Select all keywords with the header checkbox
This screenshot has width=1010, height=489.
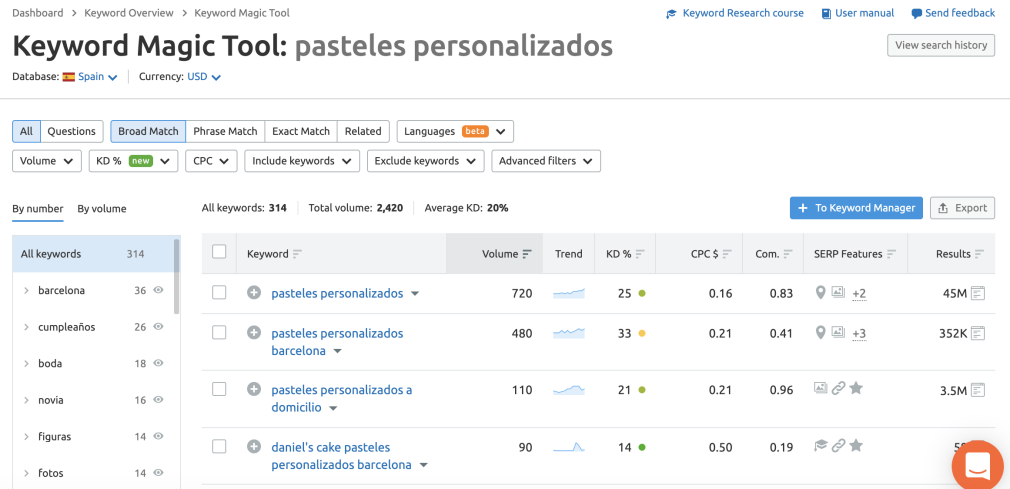(x=219, y=252)
